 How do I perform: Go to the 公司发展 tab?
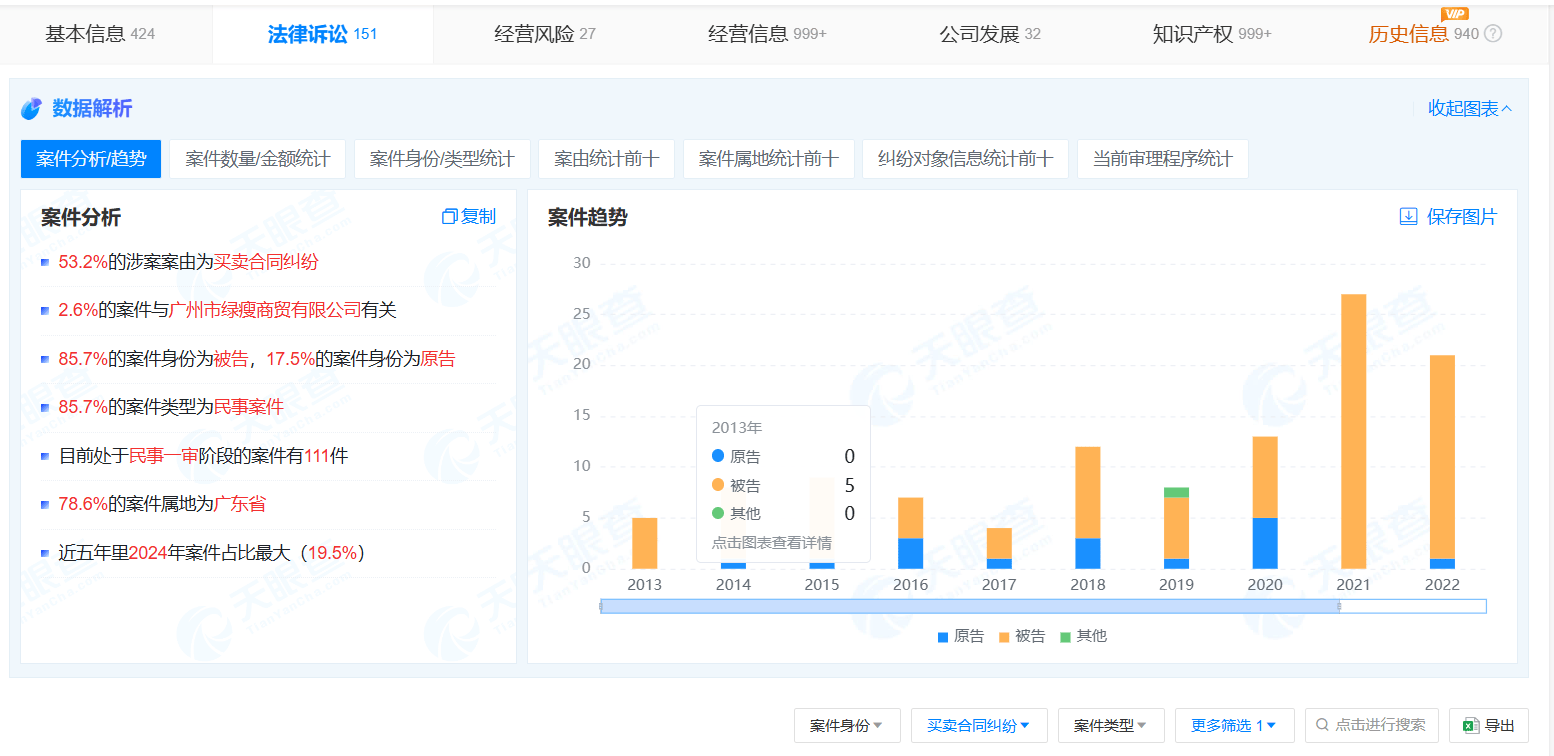pos(990,34)
